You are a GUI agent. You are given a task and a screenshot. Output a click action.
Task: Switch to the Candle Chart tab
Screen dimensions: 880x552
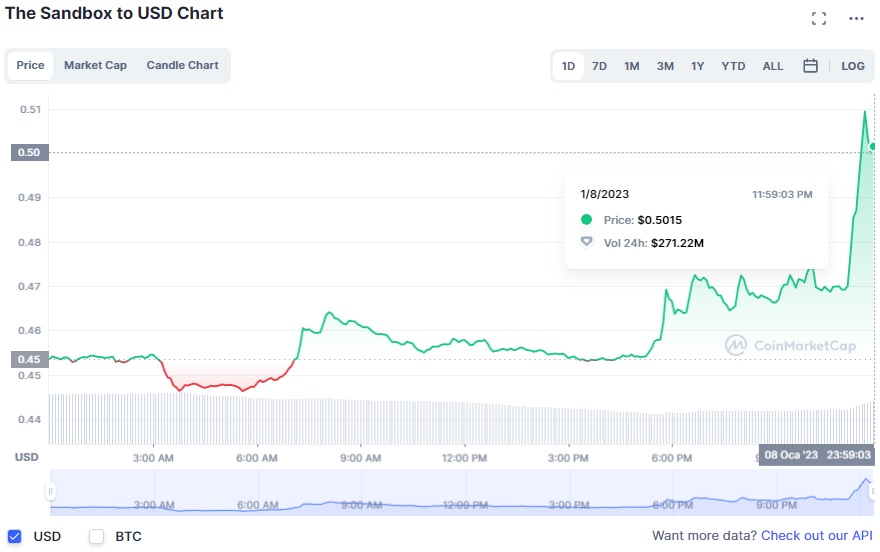pyautogui.click(x=182, y=66)
